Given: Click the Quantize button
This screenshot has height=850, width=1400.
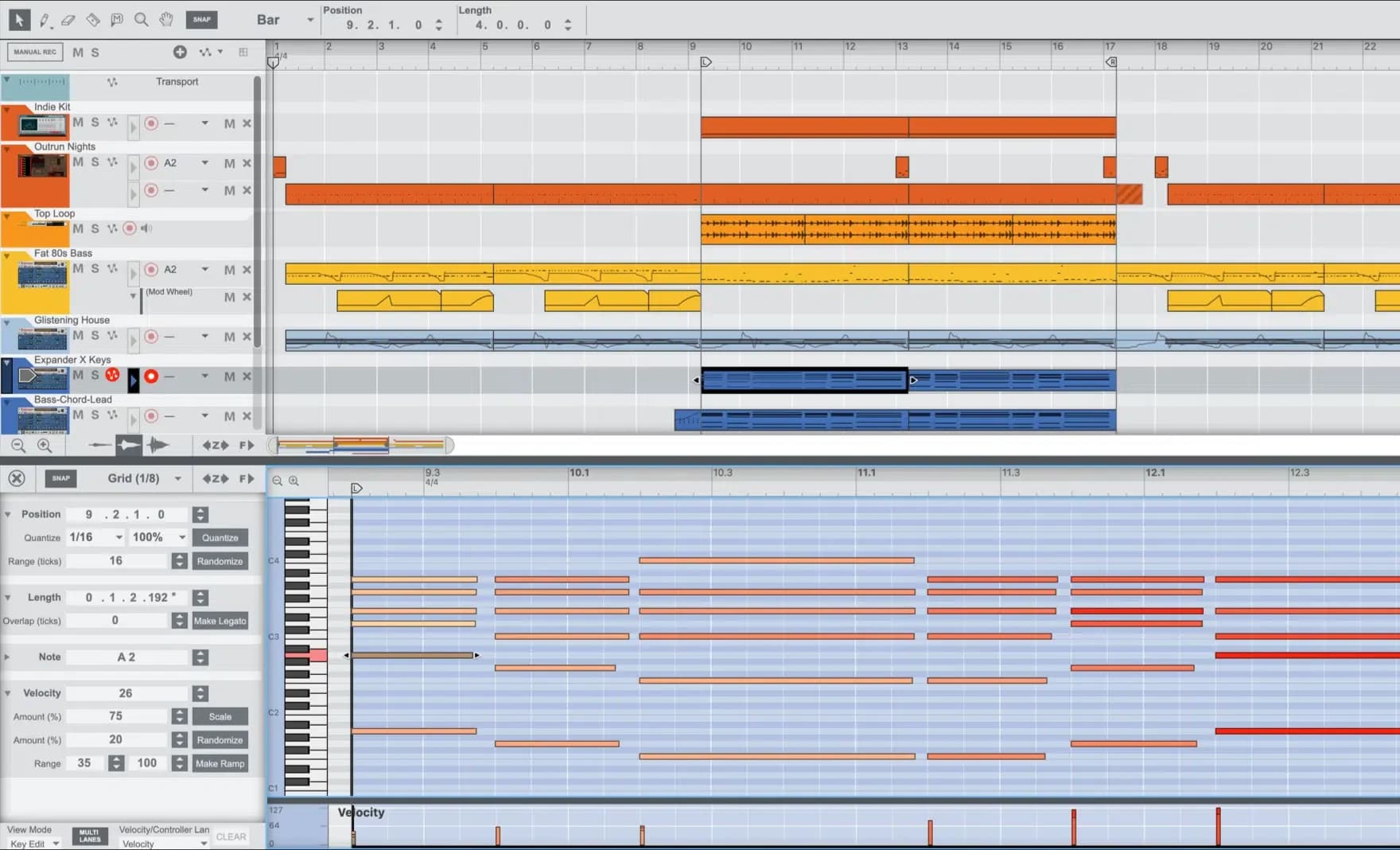Looking at the screenshot, I should tap(220, 537).
